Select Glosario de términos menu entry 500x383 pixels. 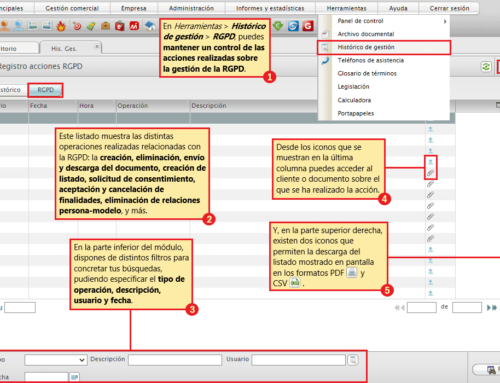(384, 73)
